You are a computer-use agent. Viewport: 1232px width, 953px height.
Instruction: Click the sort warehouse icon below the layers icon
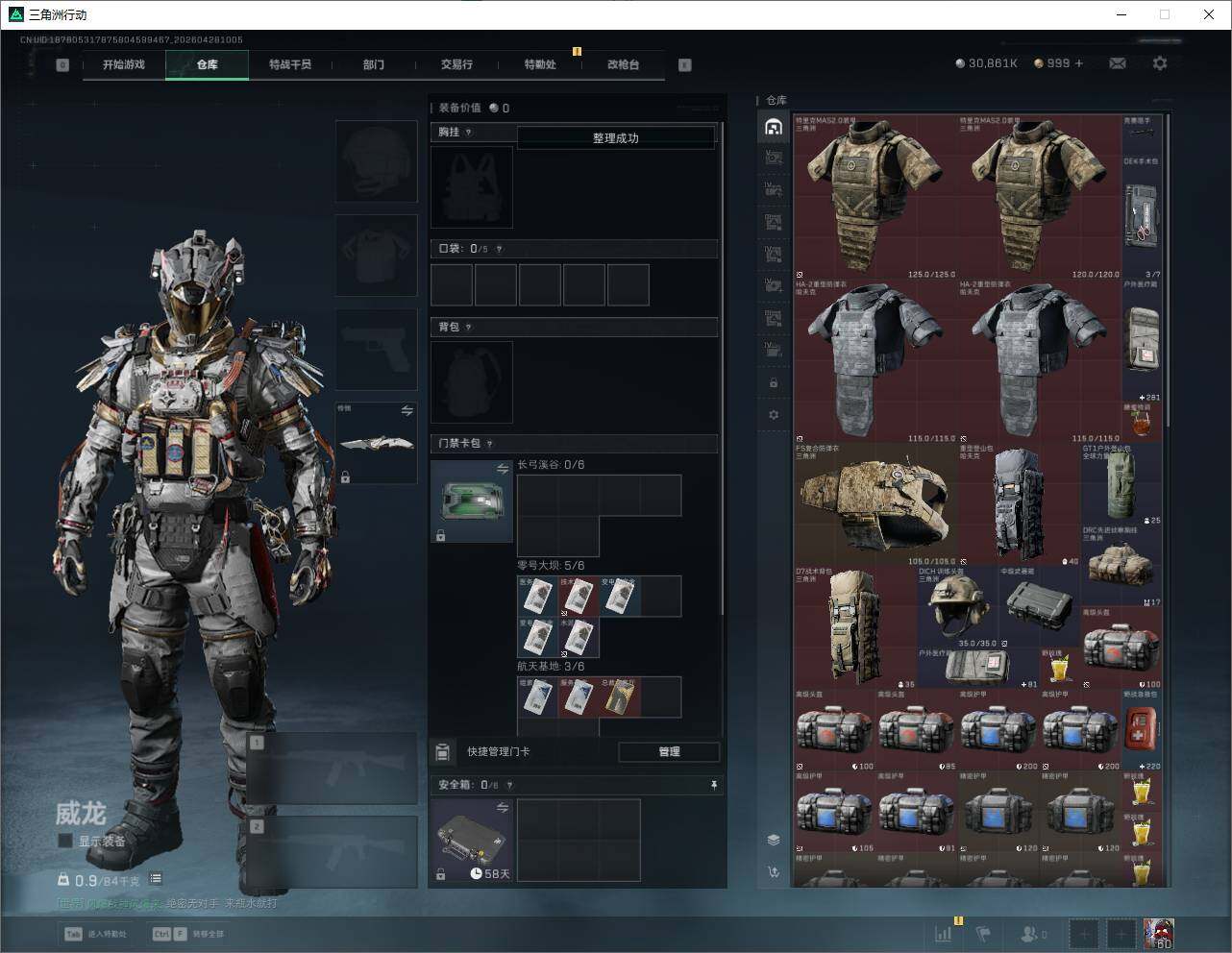[774, 872]
